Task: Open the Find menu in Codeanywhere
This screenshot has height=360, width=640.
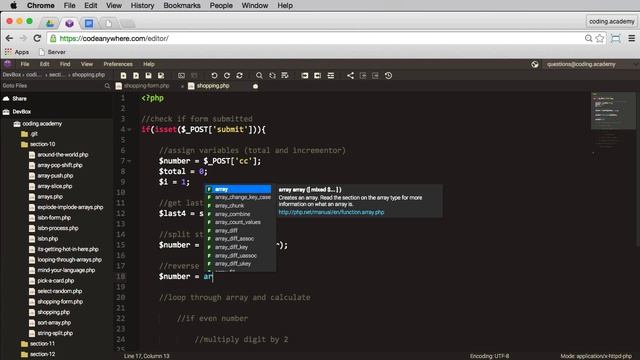Action: [65, 64]
